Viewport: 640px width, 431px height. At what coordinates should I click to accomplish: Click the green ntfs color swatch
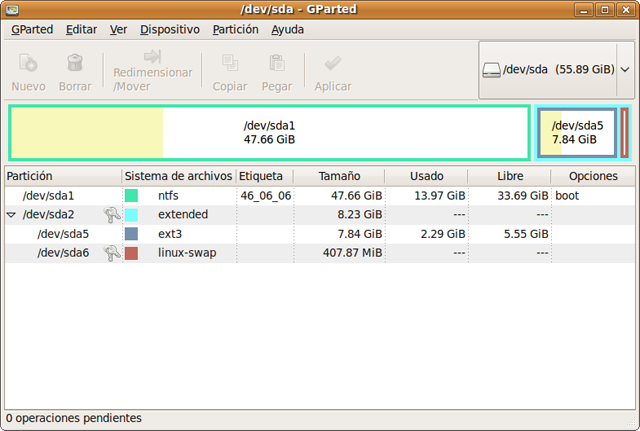coord(131,196)
